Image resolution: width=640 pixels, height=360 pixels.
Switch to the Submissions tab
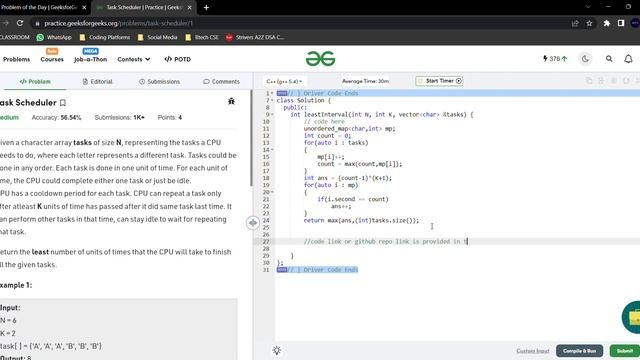159,82
